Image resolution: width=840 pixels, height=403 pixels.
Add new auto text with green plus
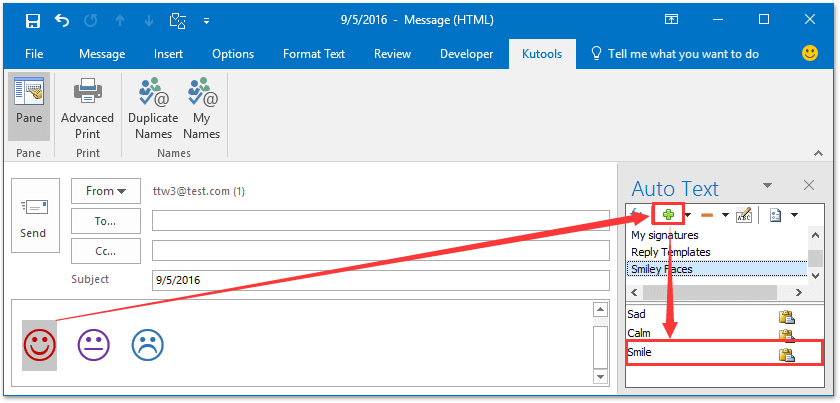tap(667, 214)
